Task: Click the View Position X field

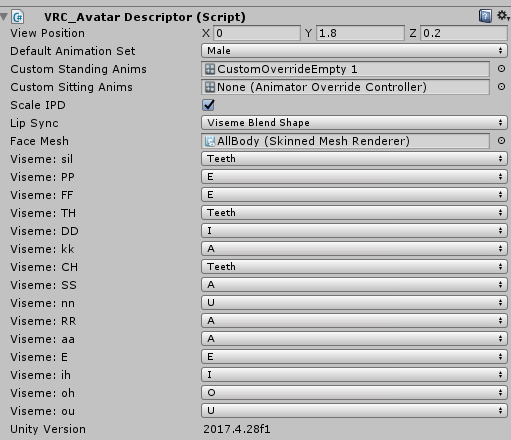Action: [x=257, y=33]
